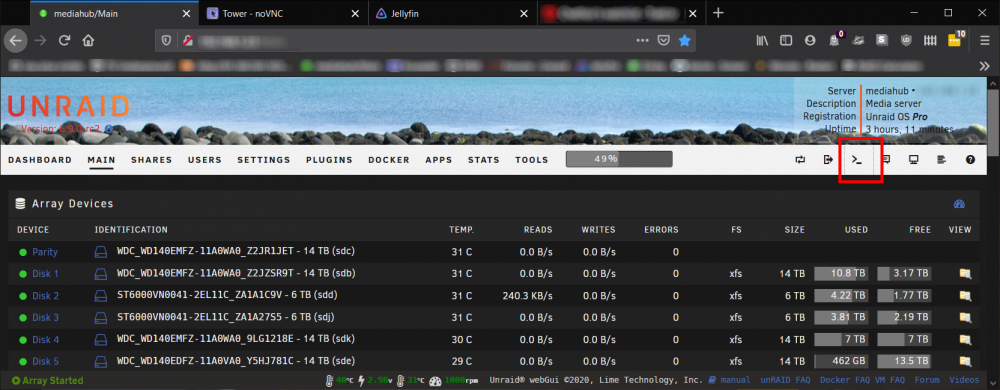Viewport: 1000px width, 390px height.
Task: Open the Videos footer link
Action: (964, 380)
